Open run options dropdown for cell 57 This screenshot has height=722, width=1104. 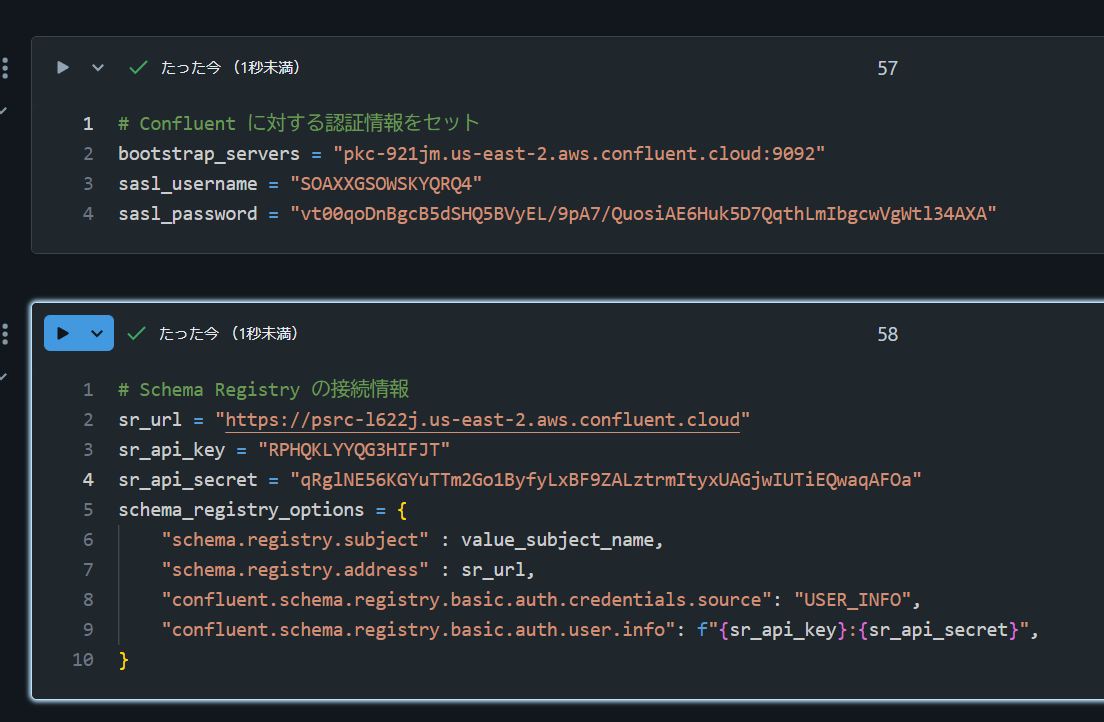pos(98,68)
